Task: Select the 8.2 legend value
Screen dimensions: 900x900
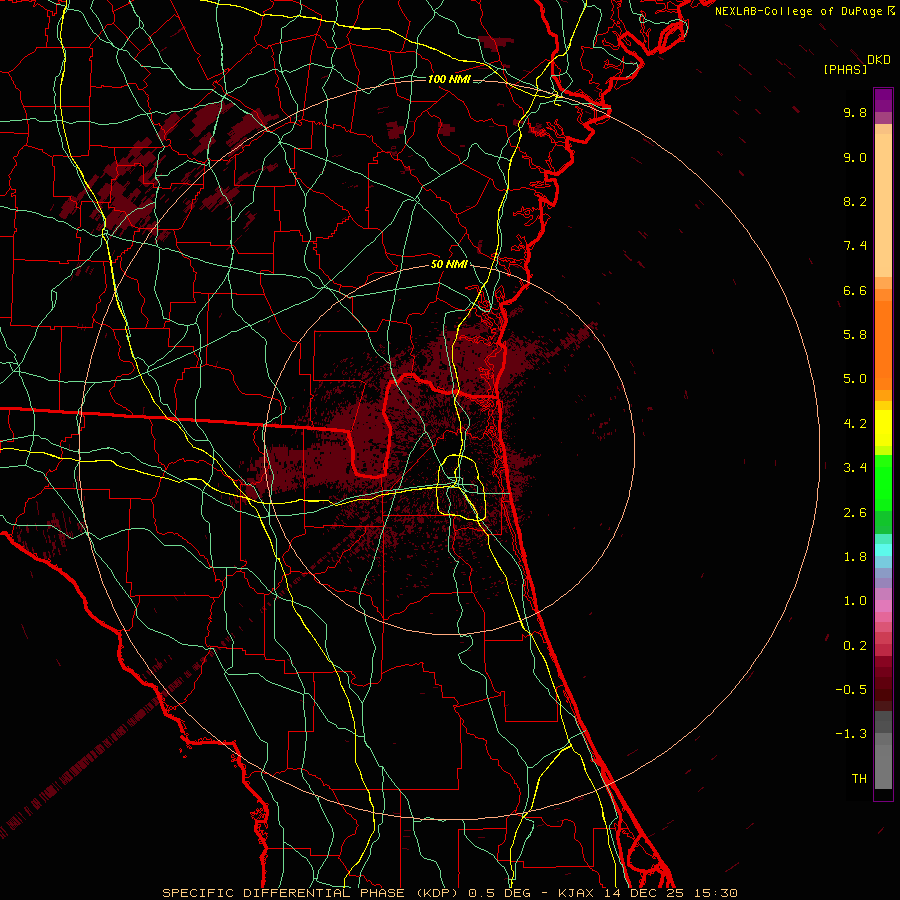Action: [855, 201]
